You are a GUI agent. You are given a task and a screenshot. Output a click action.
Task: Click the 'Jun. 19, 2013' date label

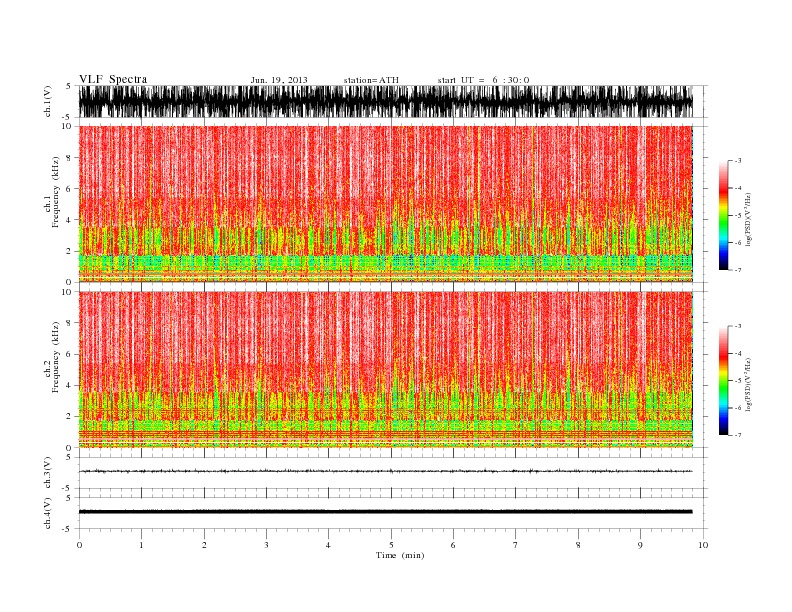pyautogui.click(x=279, y=80)
